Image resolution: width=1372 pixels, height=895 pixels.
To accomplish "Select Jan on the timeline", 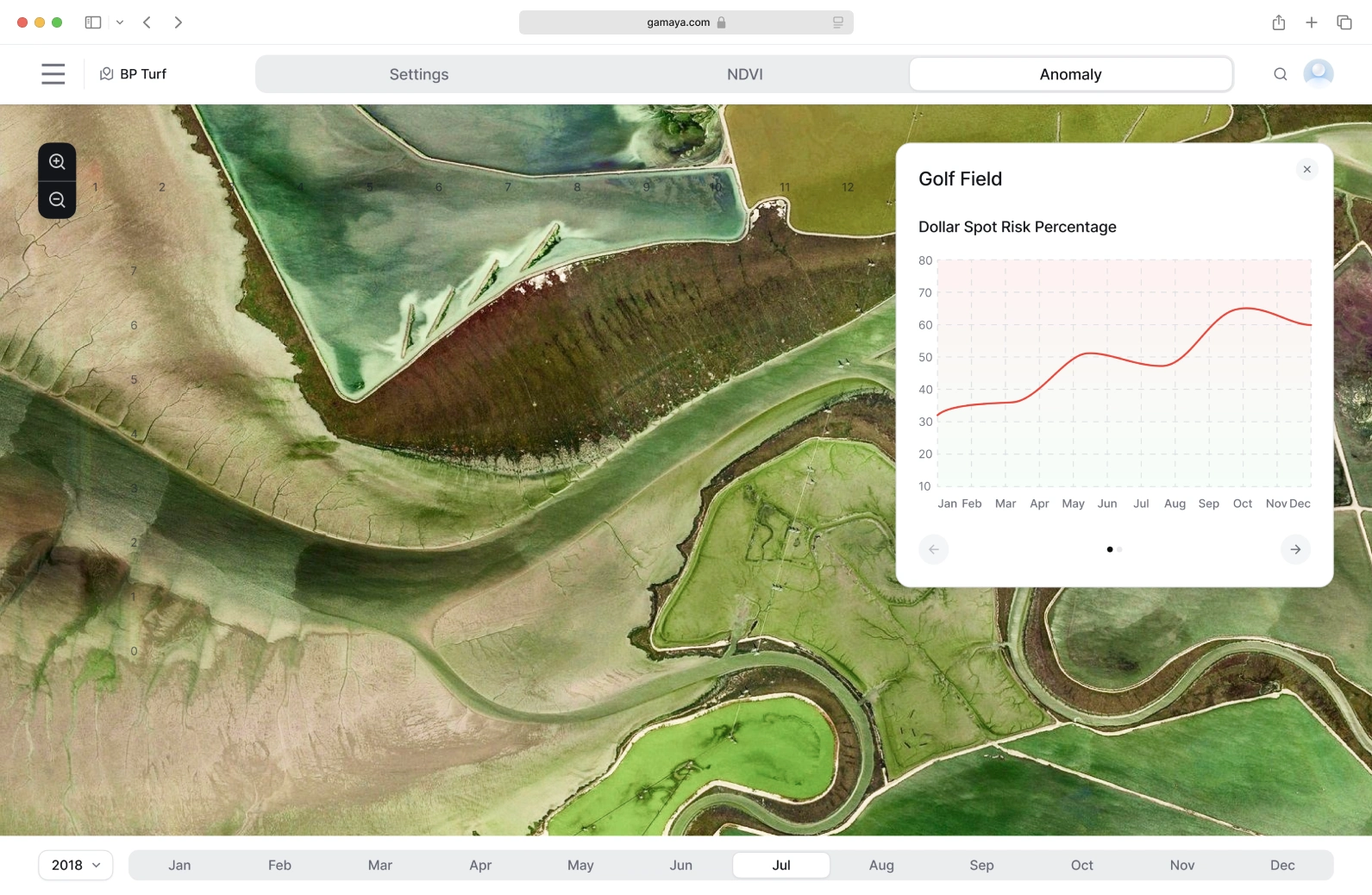I will pos(179,865).
